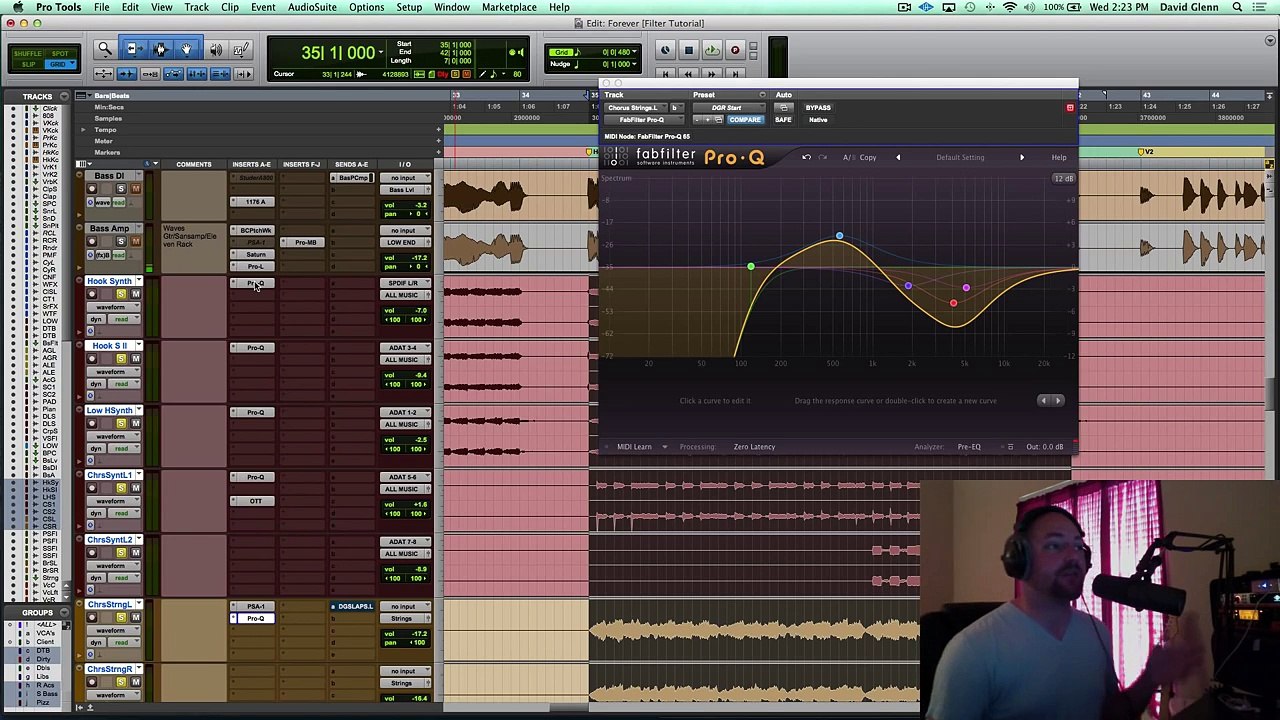Open the Window menu
Viewport: 1280px width, 720px height.
pos(452,7)
